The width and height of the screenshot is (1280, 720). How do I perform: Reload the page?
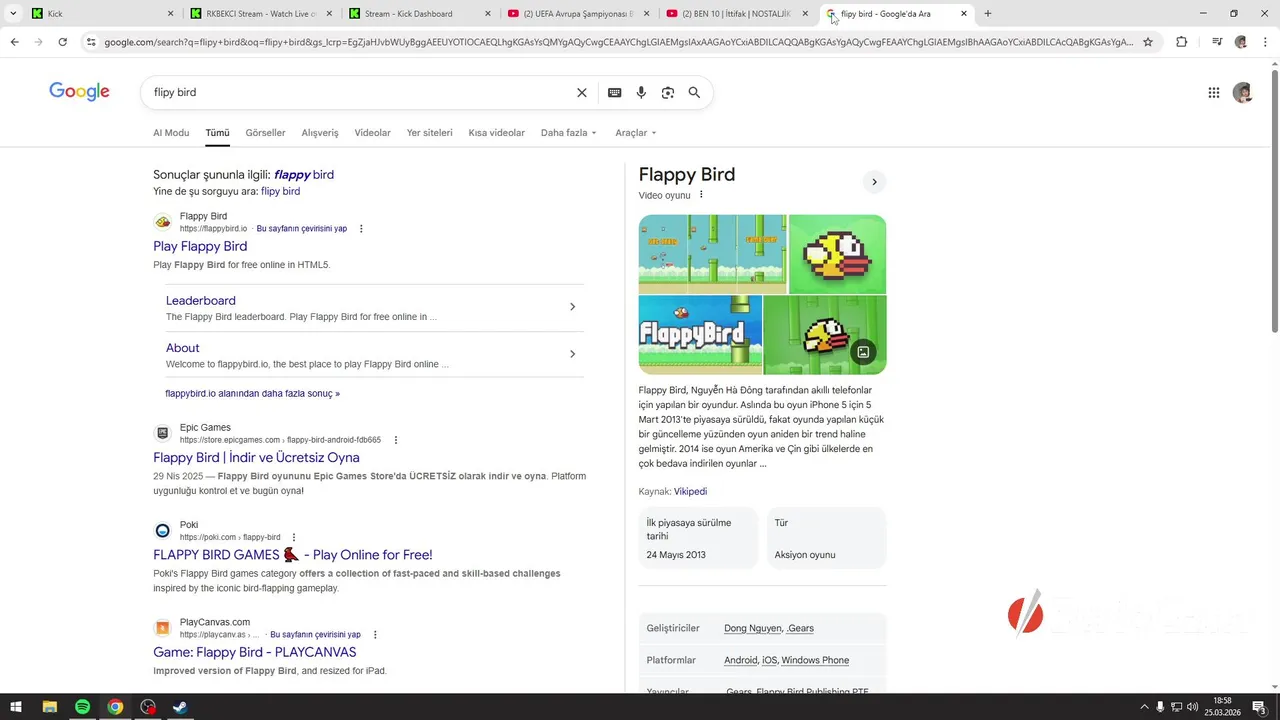tap(62, 42)
